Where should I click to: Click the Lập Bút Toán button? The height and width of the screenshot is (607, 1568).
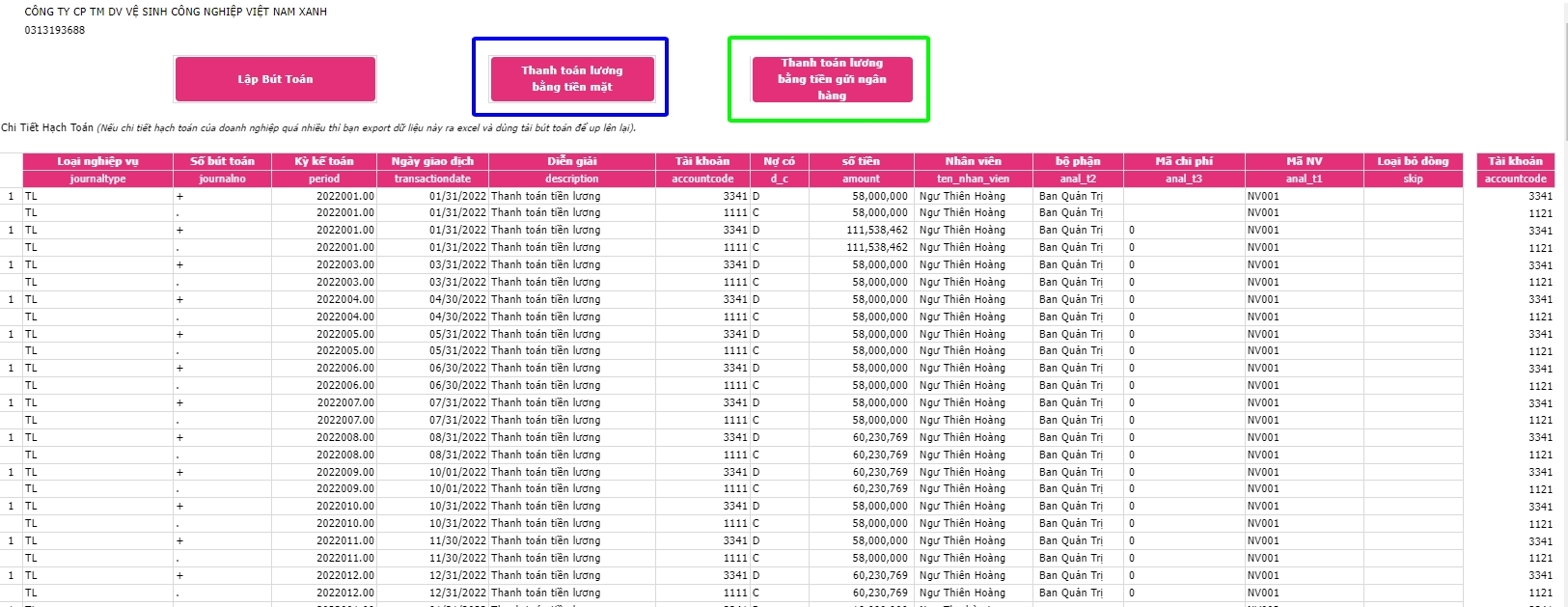[275, 79]
